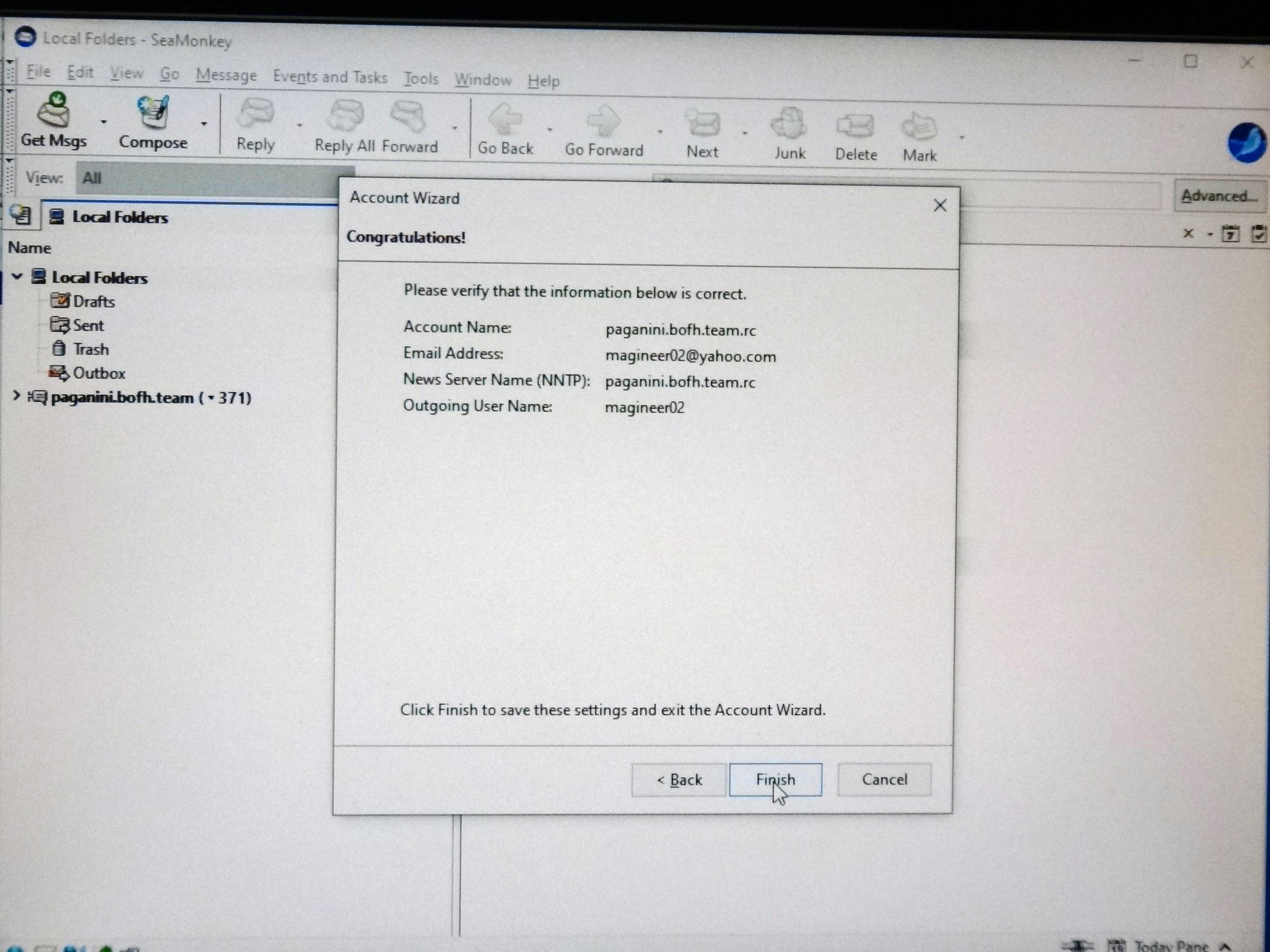1270x952 pixels.
Task: Cancel the Account Wizard
Action: pyautogui.click(x=884, y=779)
